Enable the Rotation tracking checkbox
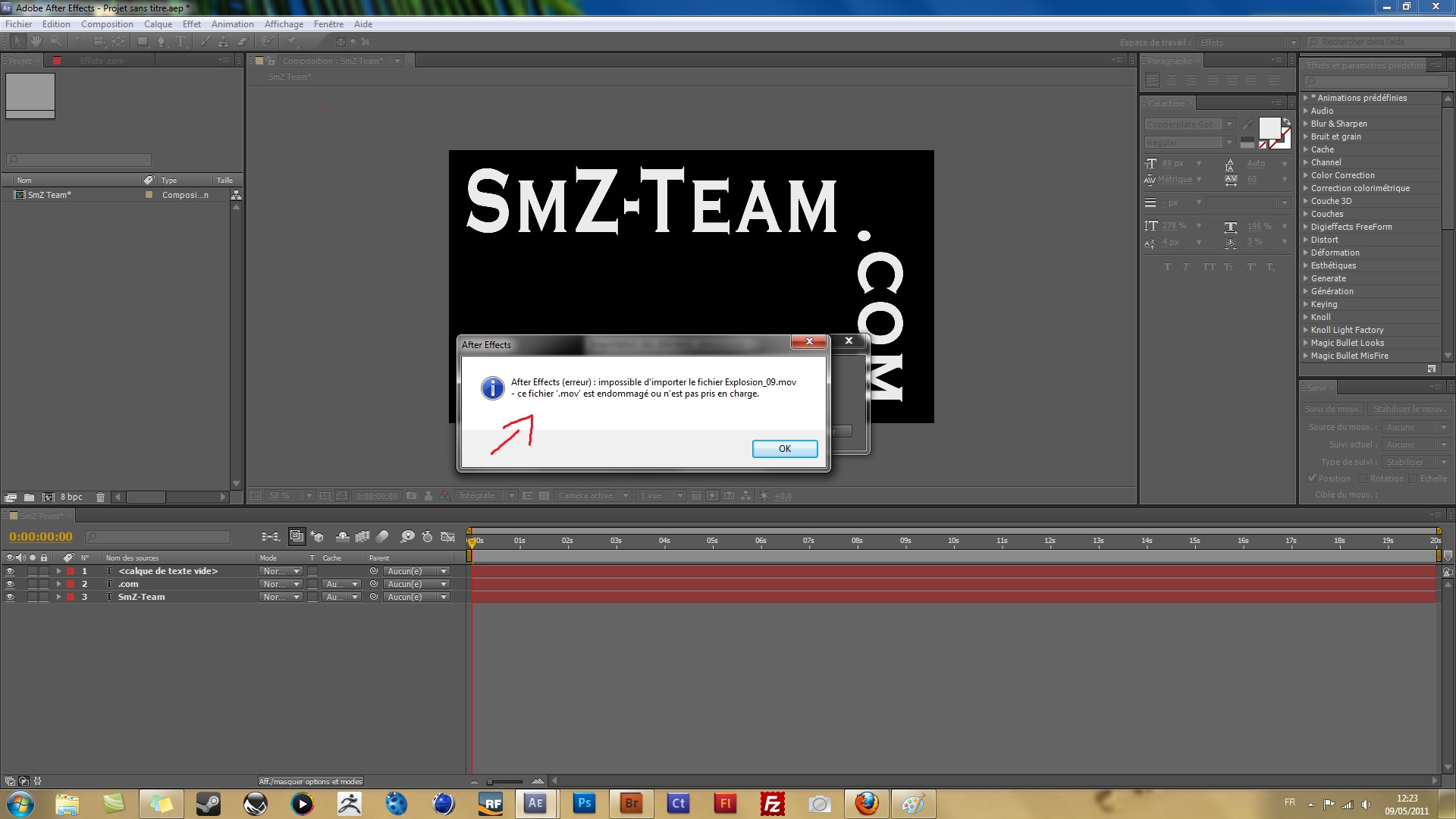This screenshot has height=819, width=1456. pos(1362,479)
